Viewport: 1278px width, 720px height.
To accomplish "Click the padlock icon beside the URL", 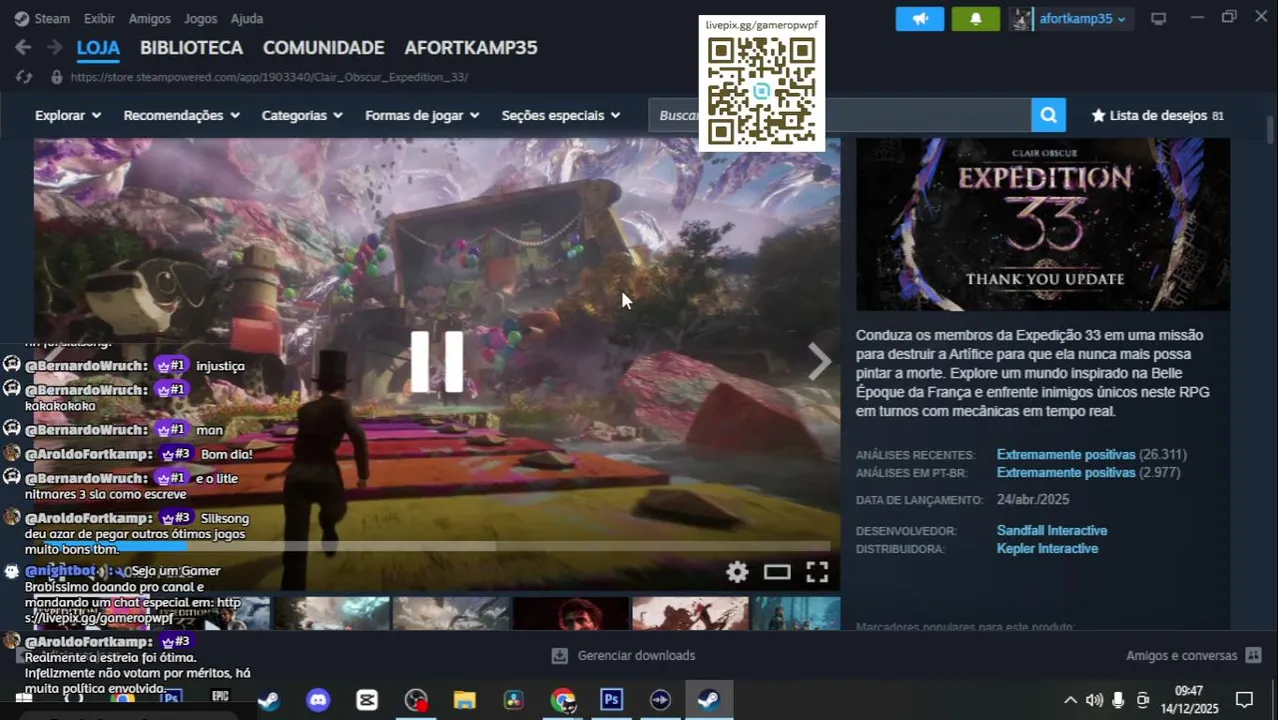I will (x=56, y=77).
